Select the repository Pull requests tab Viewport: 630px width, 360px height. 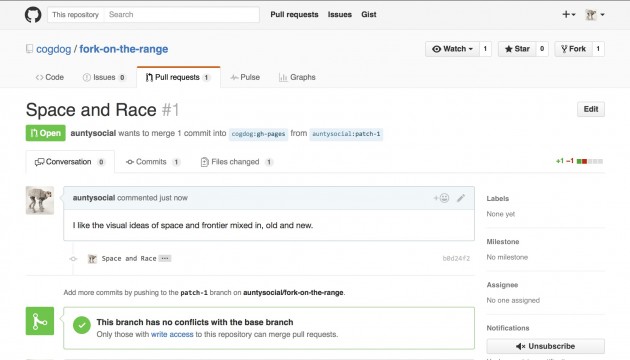pos(178,77)
